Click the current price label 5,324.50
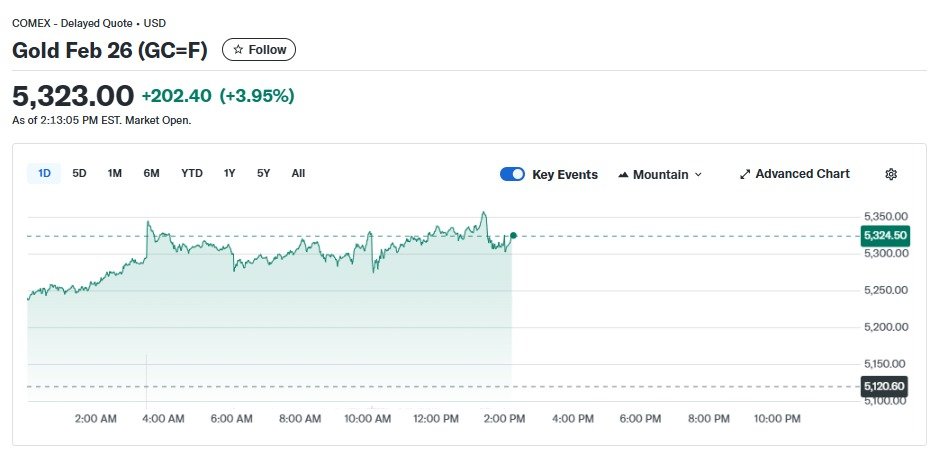The image size is (942, 454). (x=884, y=236)
